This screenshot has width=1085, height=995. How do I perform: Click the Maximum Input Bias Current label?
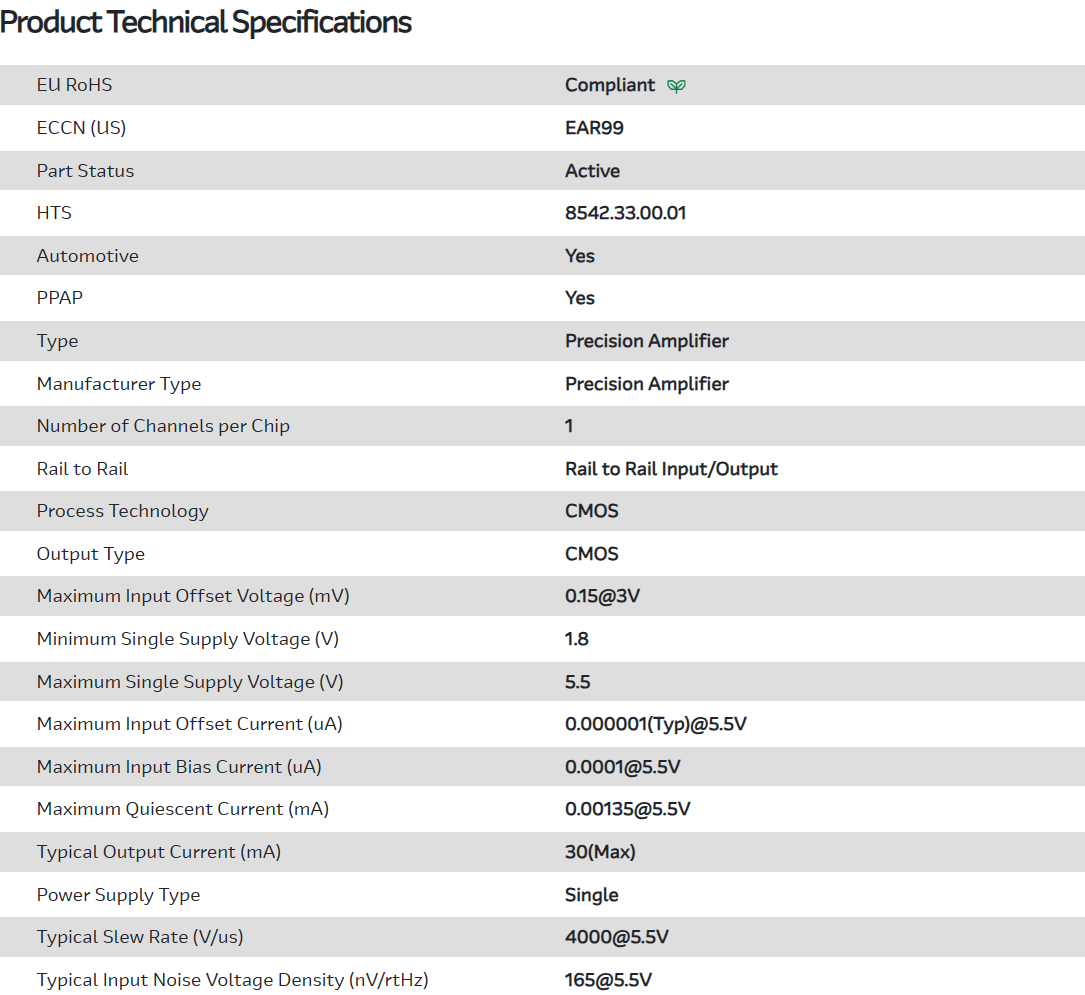[179, 767]
